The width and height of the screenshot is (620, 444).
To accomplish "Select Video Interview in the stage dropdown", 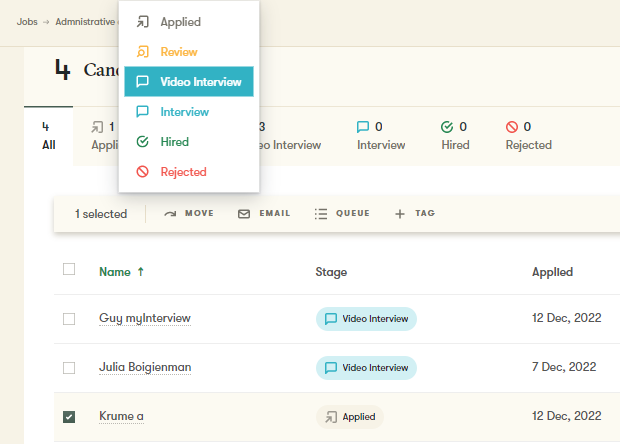I will (189, 82).
